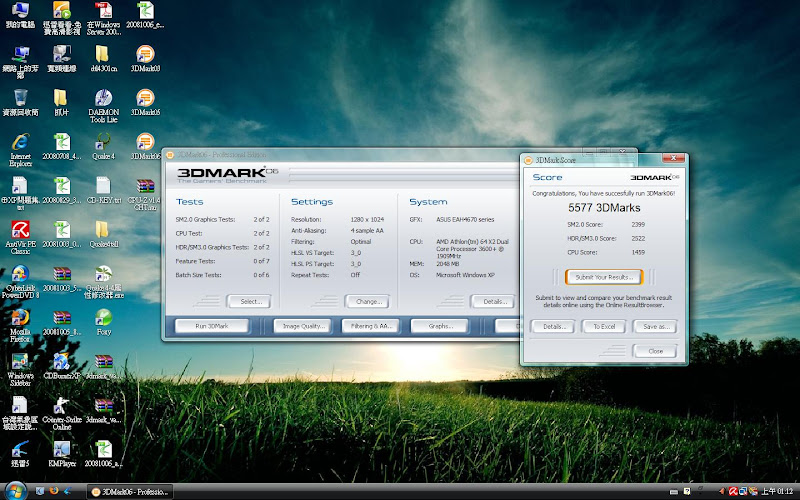800x500 pixels.
Task: Click Submit Your Results... button
Action: pos(601,277)
